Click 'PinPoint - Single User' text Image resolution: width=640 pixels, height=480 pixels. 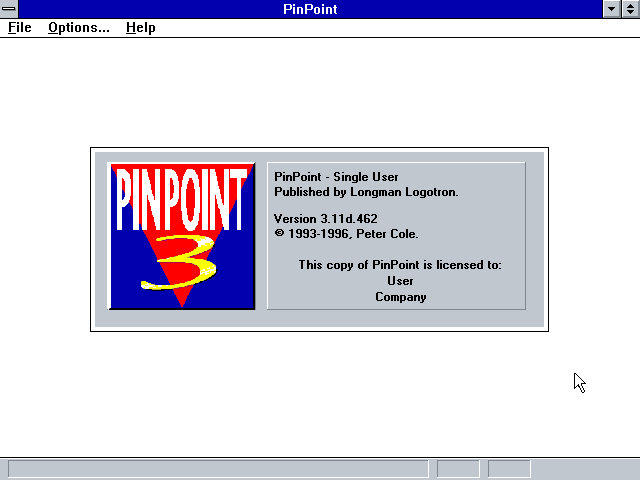point(336,177)
